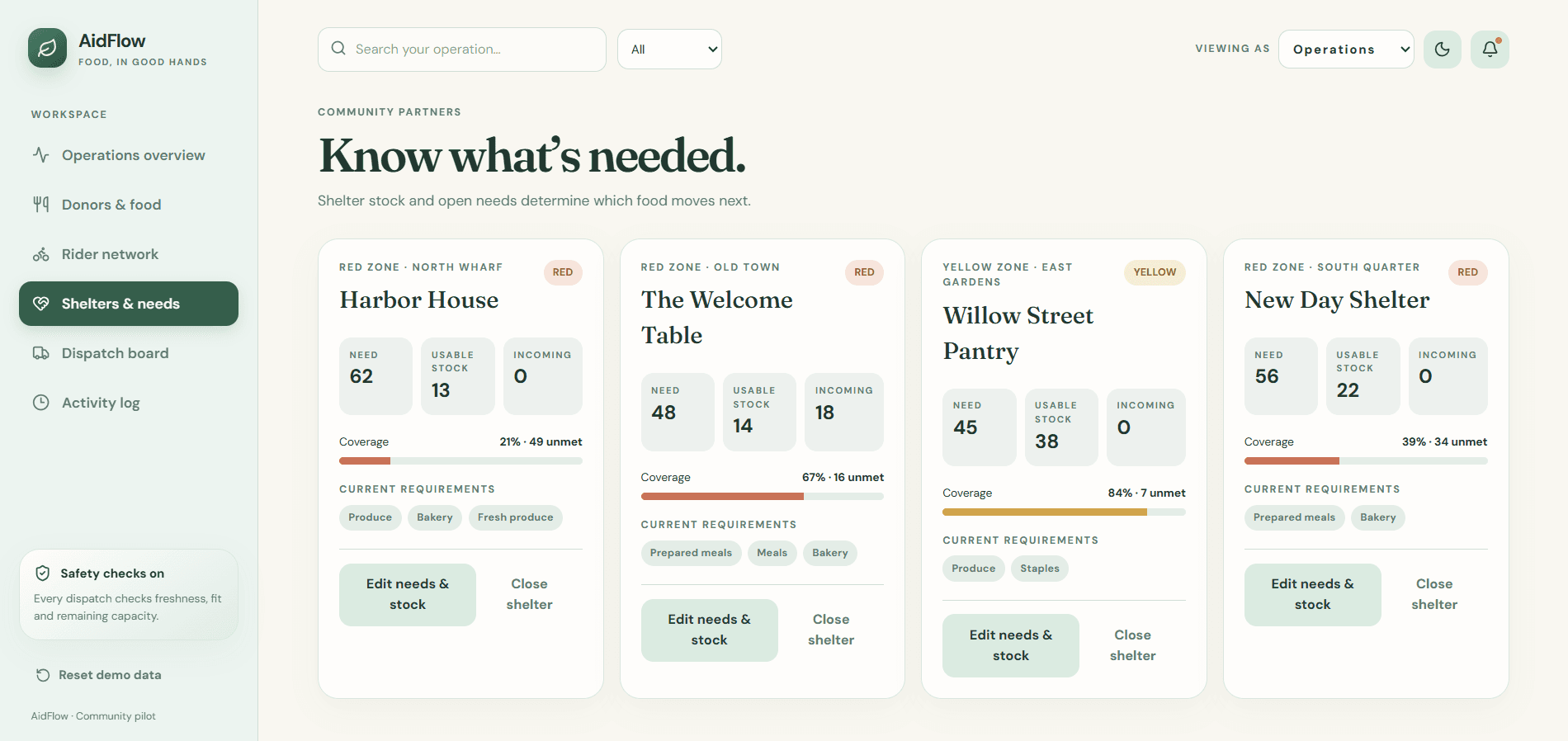This screenshot has width=1568, height=741.
Task: Edit needs & stock for Willow Street Pantry
Action: (x=1011, y=645)
